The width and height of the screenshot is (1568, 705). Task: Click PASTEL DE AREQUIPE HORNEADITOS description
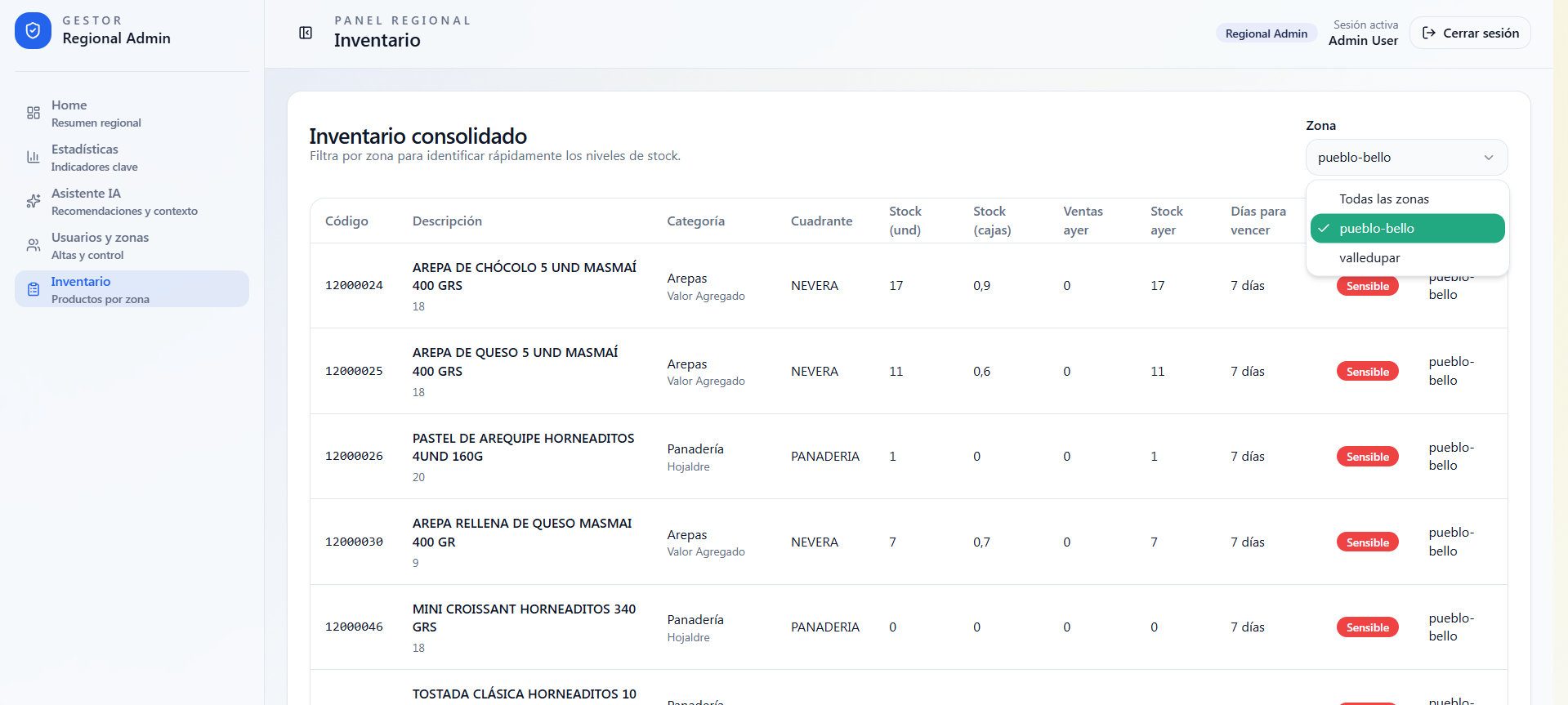click(x=524, y=448)
